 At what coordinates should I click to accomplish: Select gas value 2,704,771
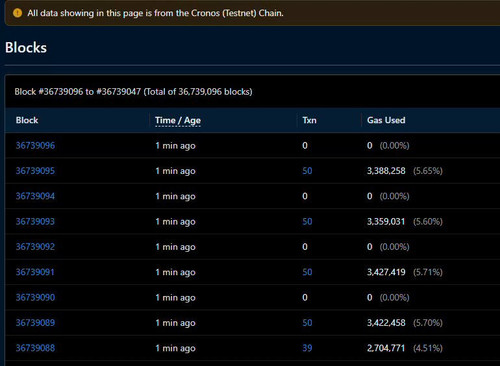(386, 348)
